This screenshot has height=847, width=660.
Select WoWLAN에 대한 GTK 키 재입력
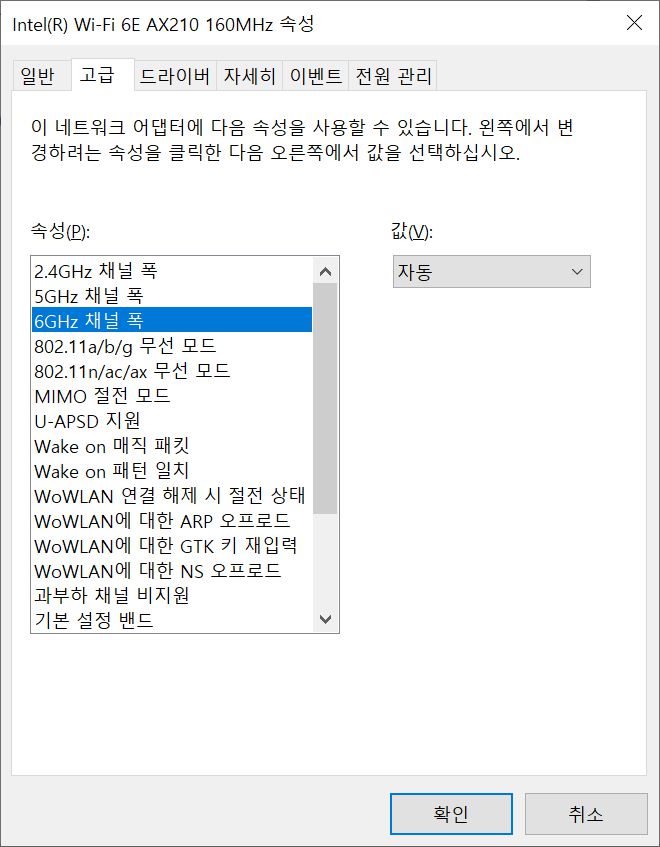172,546
